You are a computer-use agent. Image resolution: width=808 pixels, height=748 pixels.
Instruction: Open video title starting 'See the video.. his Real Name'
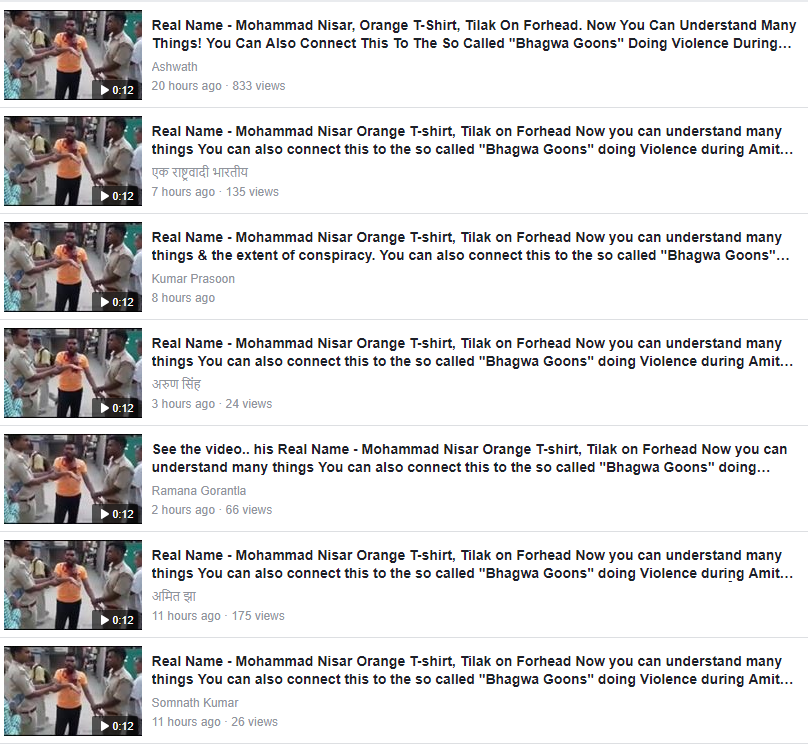[x=469, y=458]
